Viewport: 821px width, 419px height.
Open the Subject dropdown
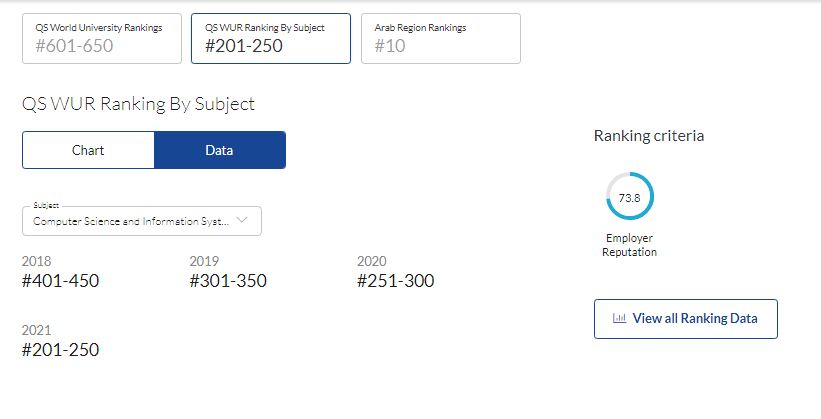point(142,221)
